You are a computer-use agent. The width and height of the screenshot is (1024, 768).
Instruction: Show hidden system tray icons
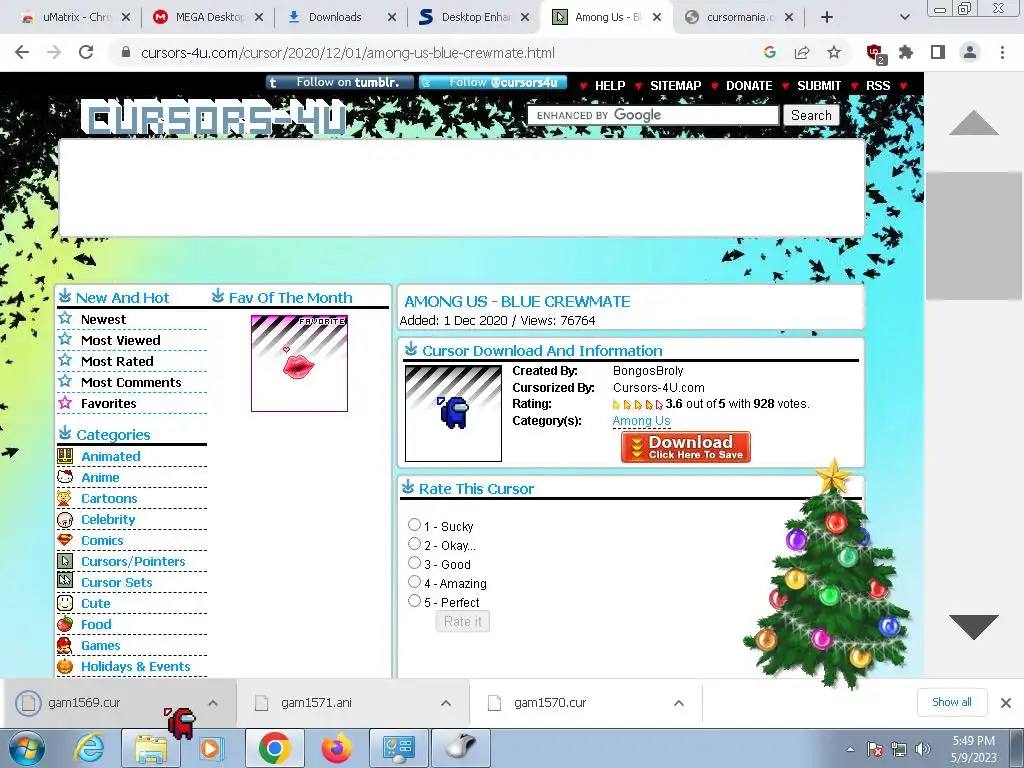coord(850,749)
